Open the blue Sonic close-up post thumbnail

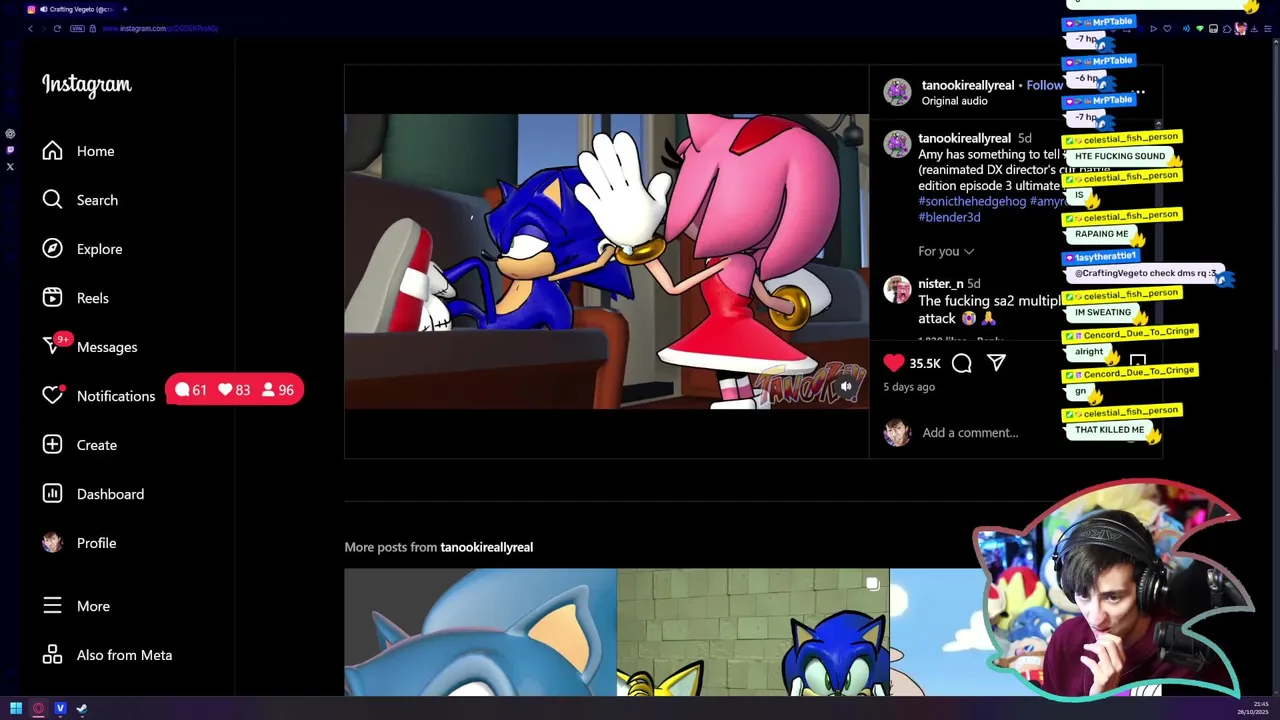point(480,632)
